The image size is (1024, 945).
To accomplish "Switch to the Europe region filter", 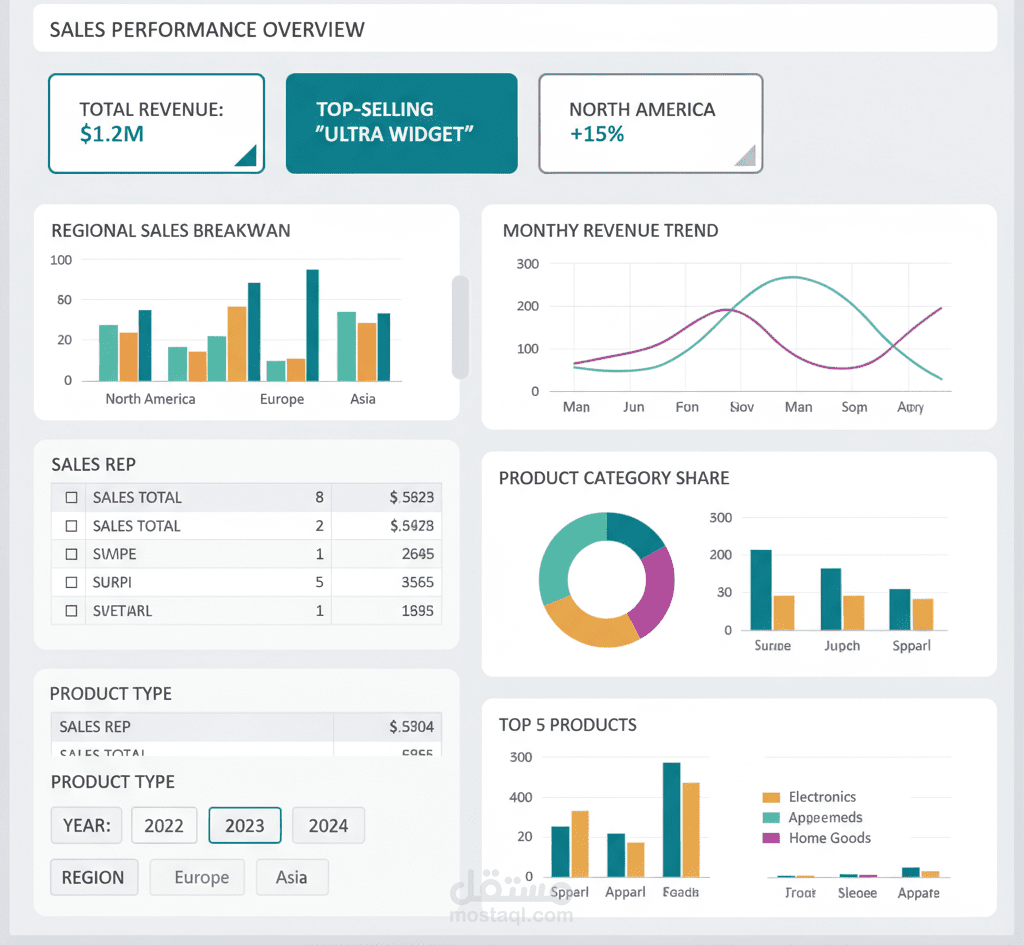I will point(197,877).
